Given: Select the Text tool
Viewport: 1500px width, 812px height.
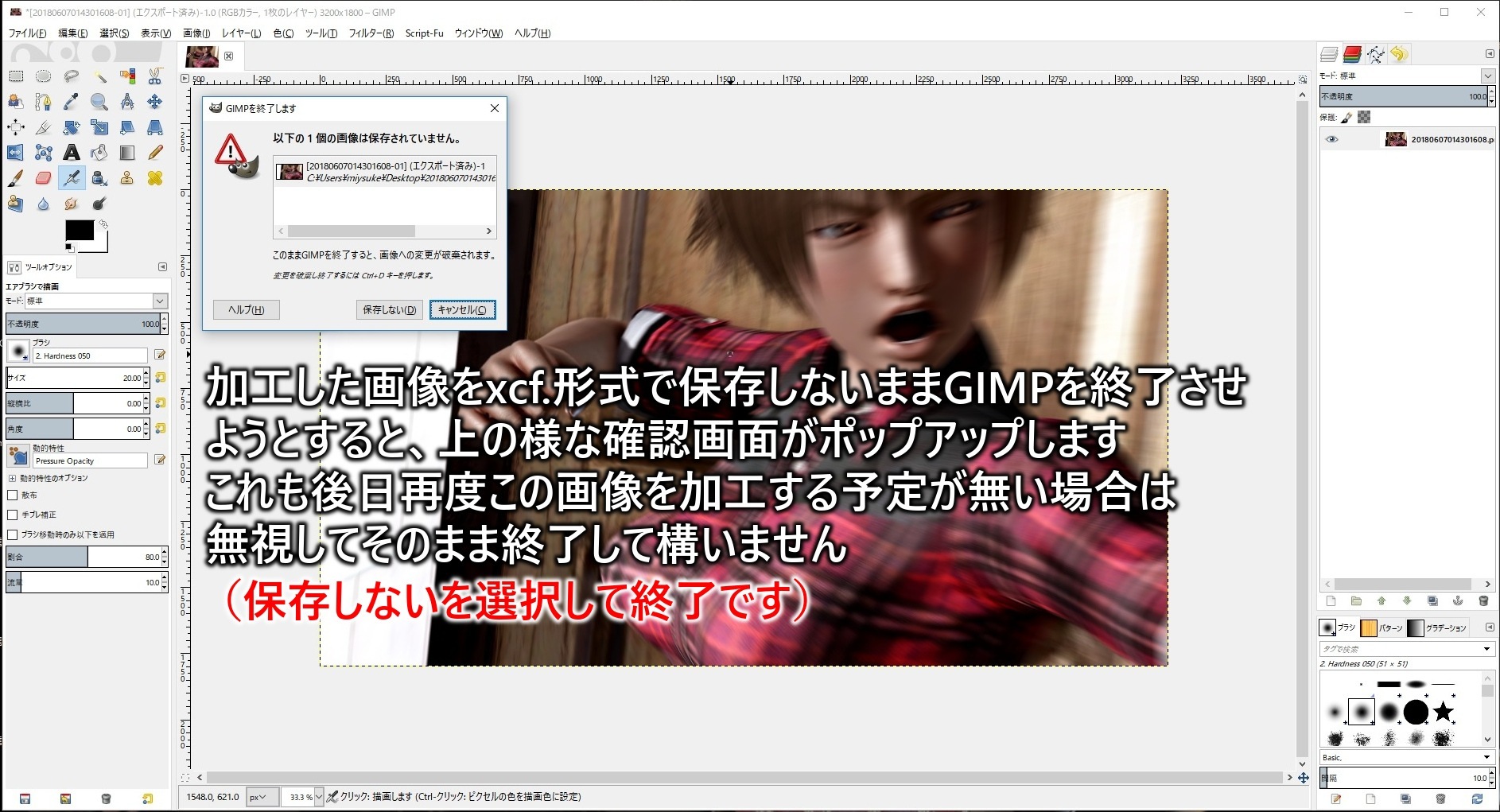Looking at the screenshot, I should click(x=72, y=153).
